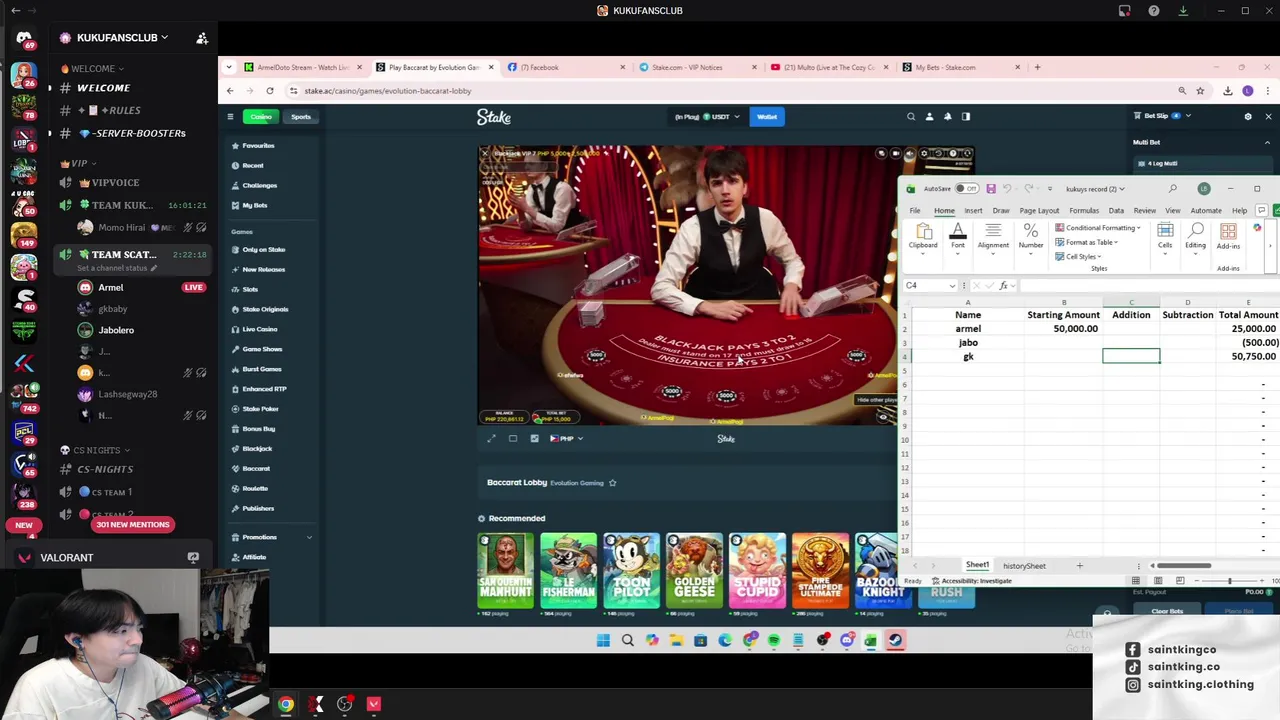Select the cell containing armel

[967, 329]
